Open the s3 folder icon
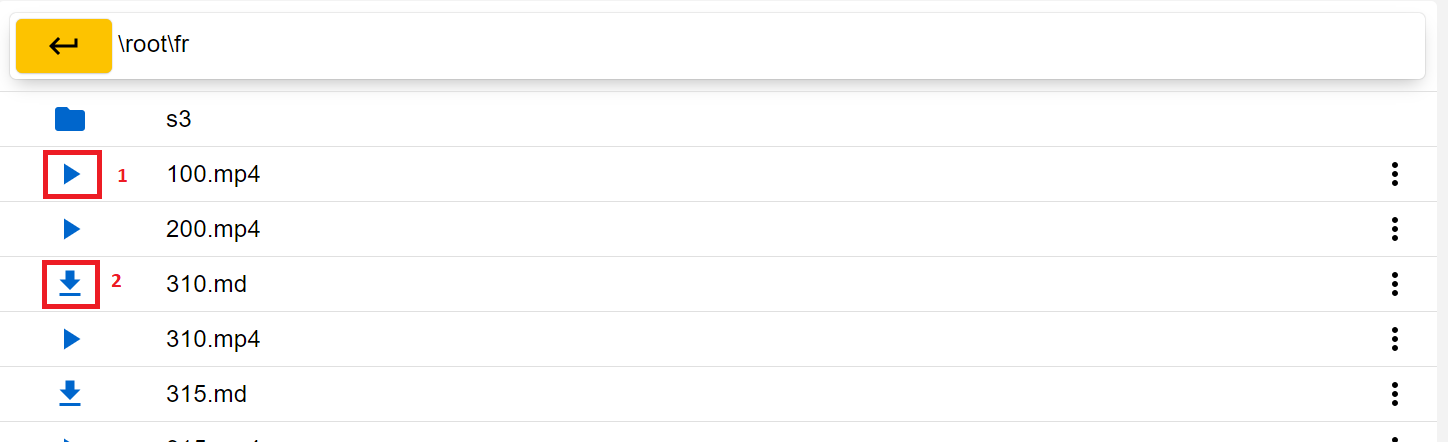Image resolution: width=1448 pixels, height=442 pixels. (70, 120)
